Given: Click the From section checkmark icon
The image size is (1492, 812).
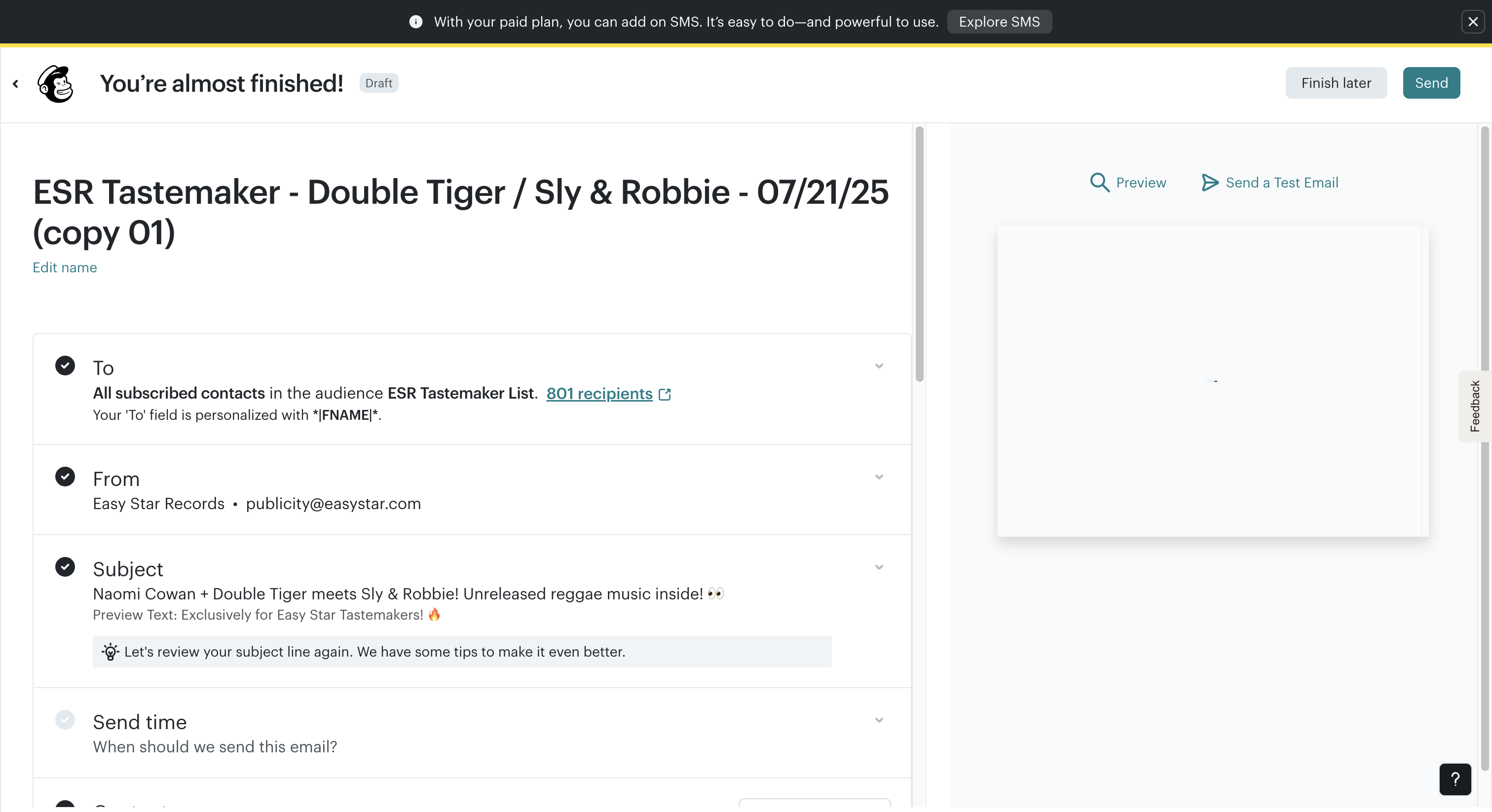Looking at the screenshot, I should tap(65, 477).
